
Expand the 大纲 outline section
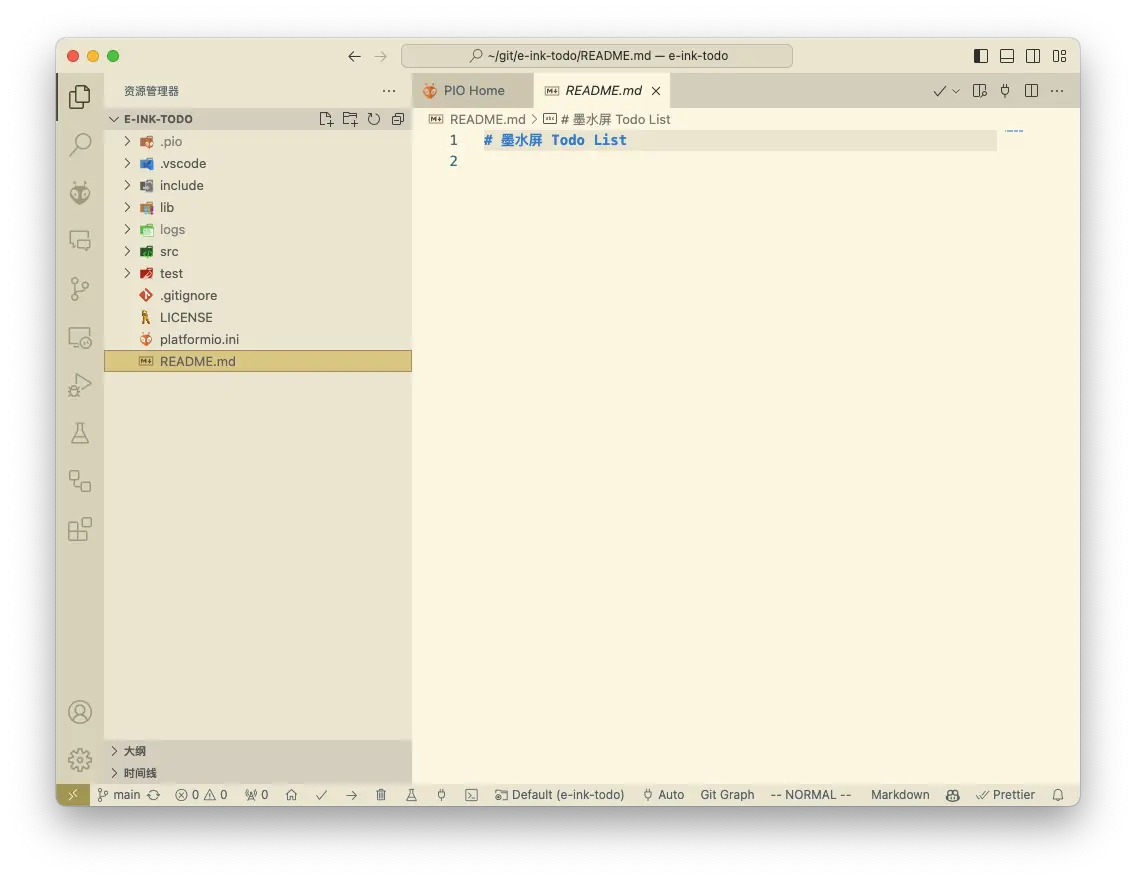coord(134,751)
